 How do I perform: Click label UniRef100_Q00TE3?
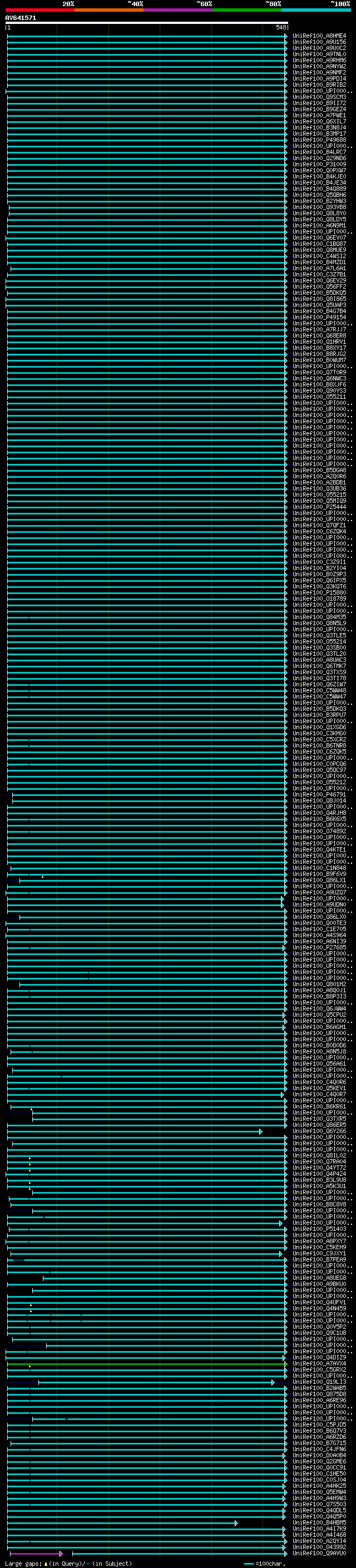point(319,923)
